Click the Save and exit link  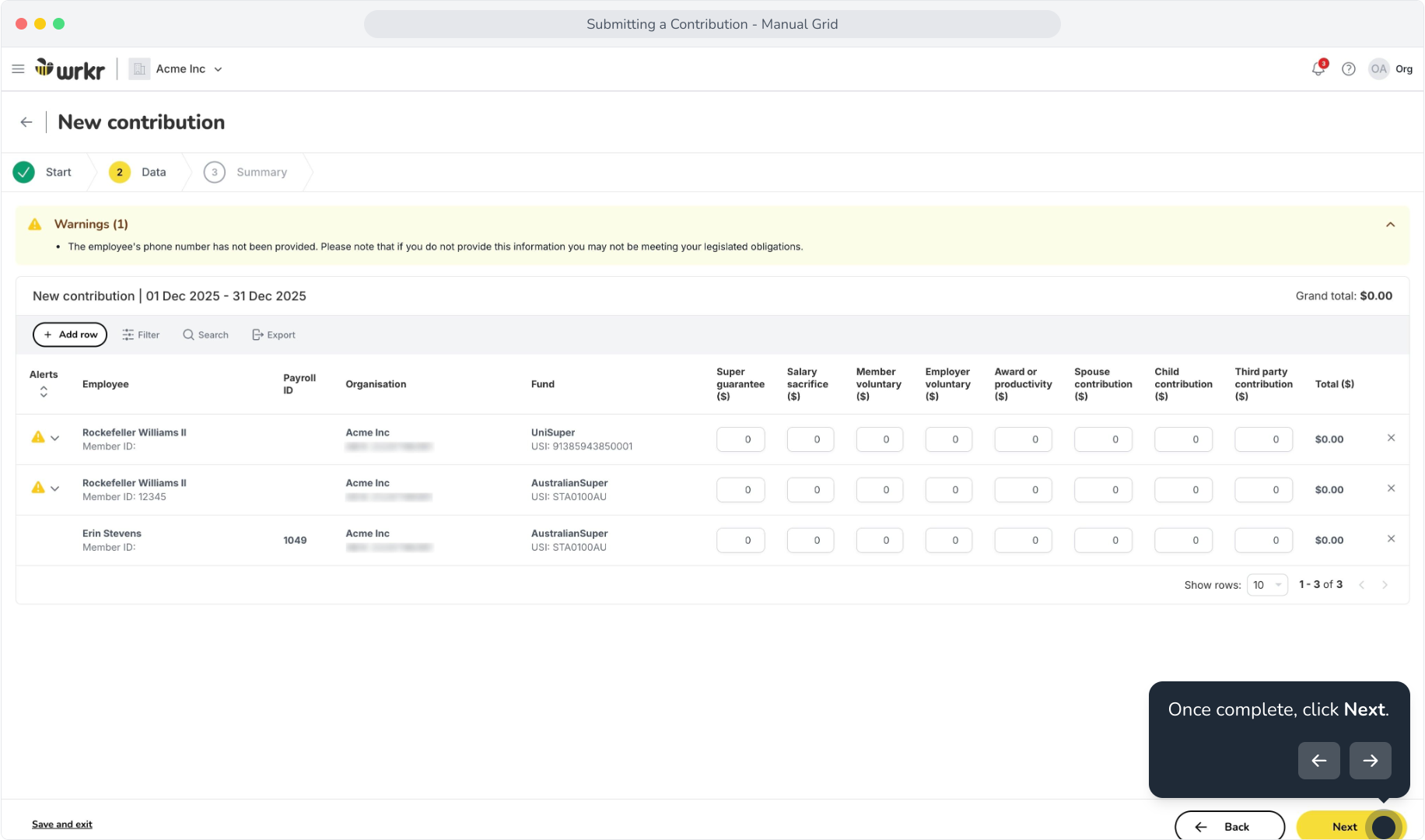click(62, 824)
